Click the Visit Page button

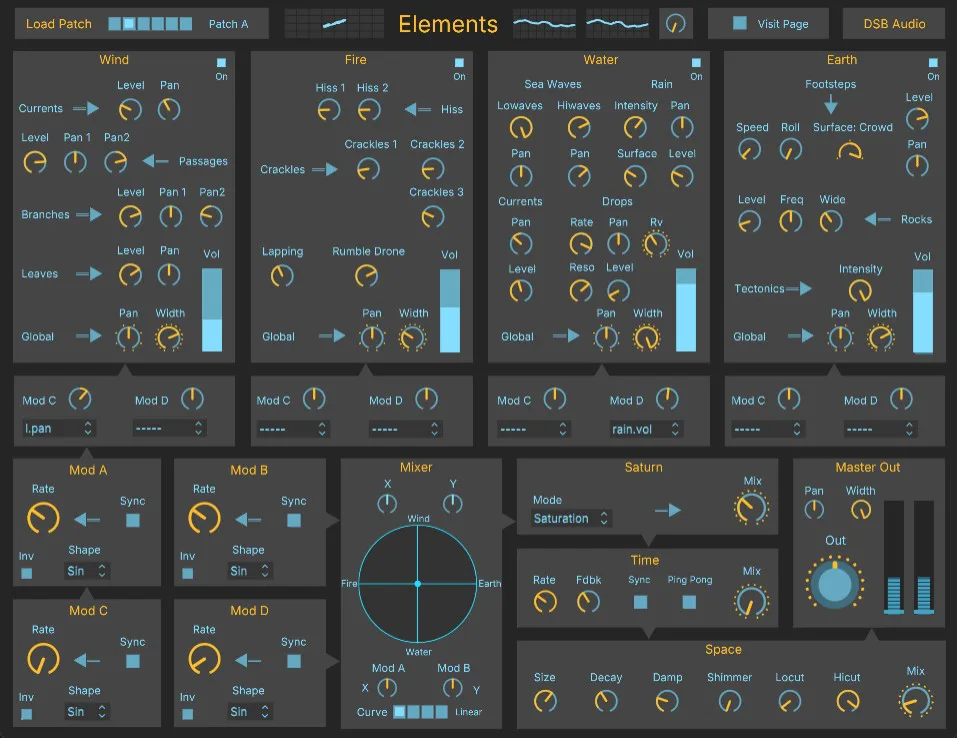[x=768, y=23]
